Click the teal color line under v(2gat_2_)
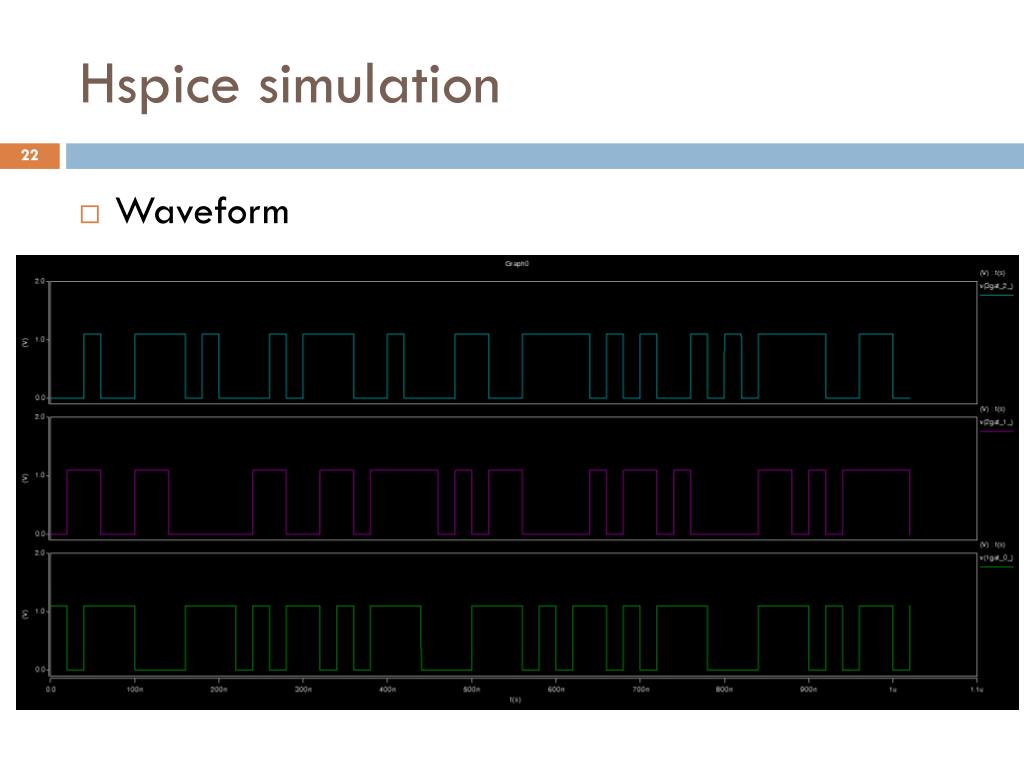The height and width of the screenshot is (768, 1024). [x=996, y=295]
